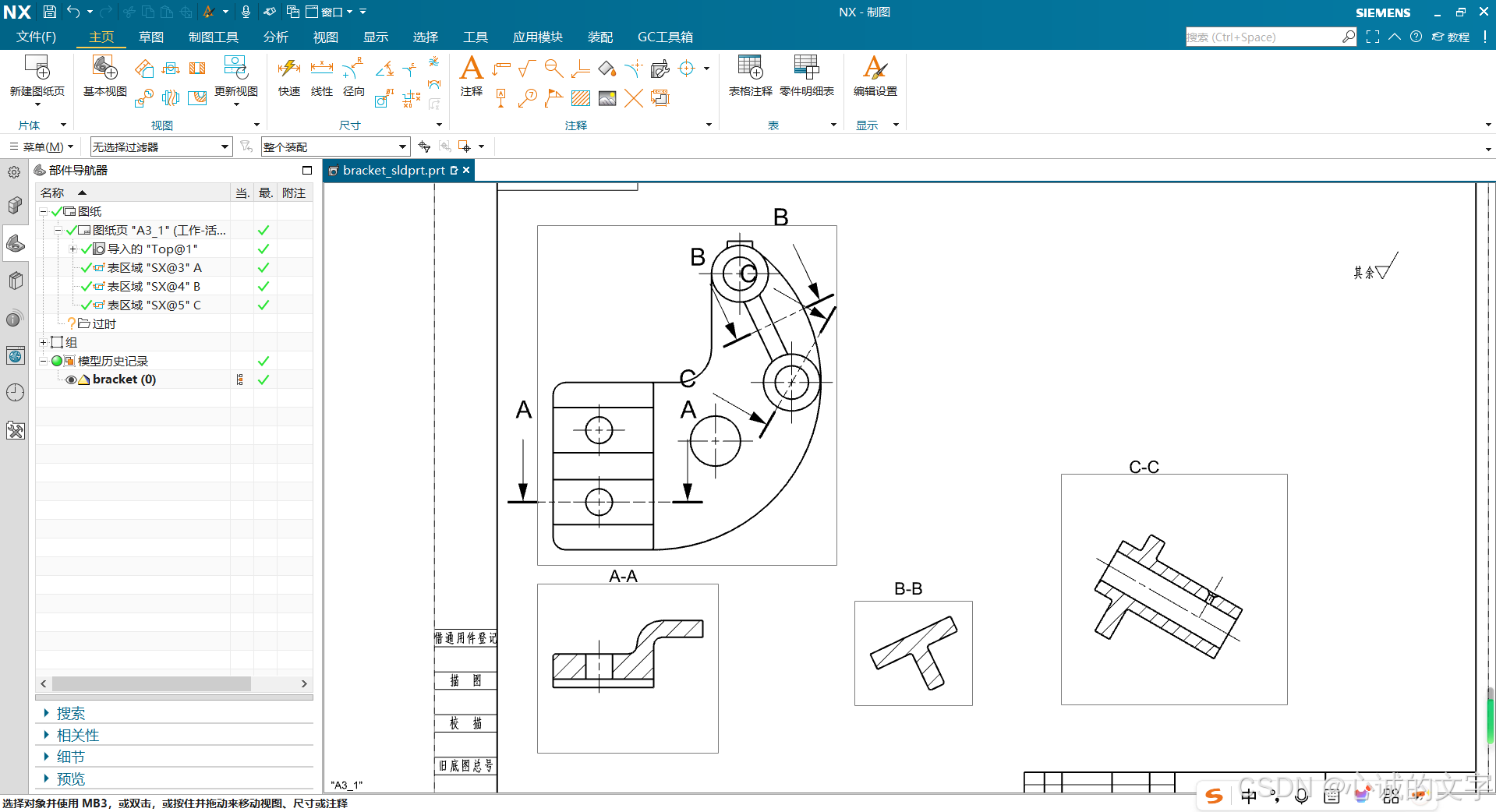Expand the 导入的 "Top@1" node

click(73, 249)
